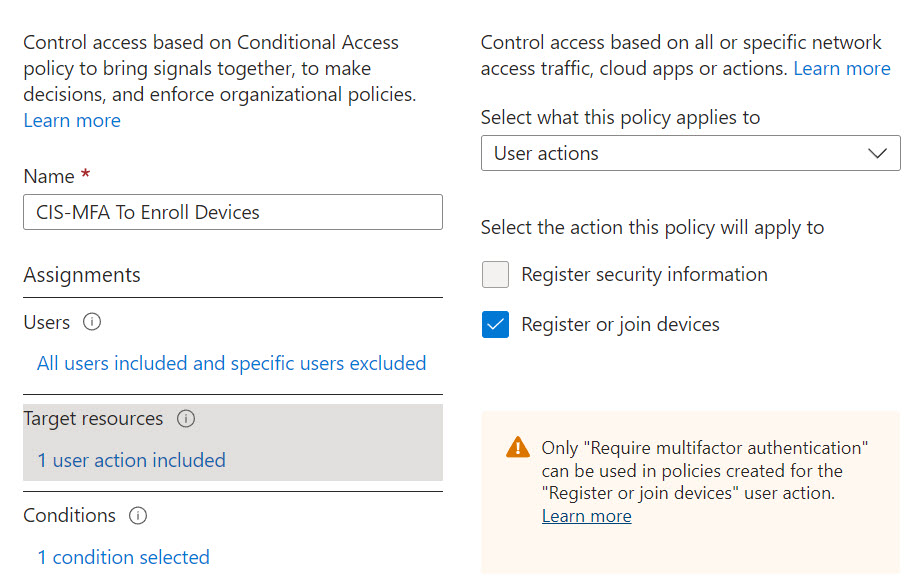Select the Target resources section
This screenshot has height=579, width=918.
pyautogui.click(x=93, y=419)
